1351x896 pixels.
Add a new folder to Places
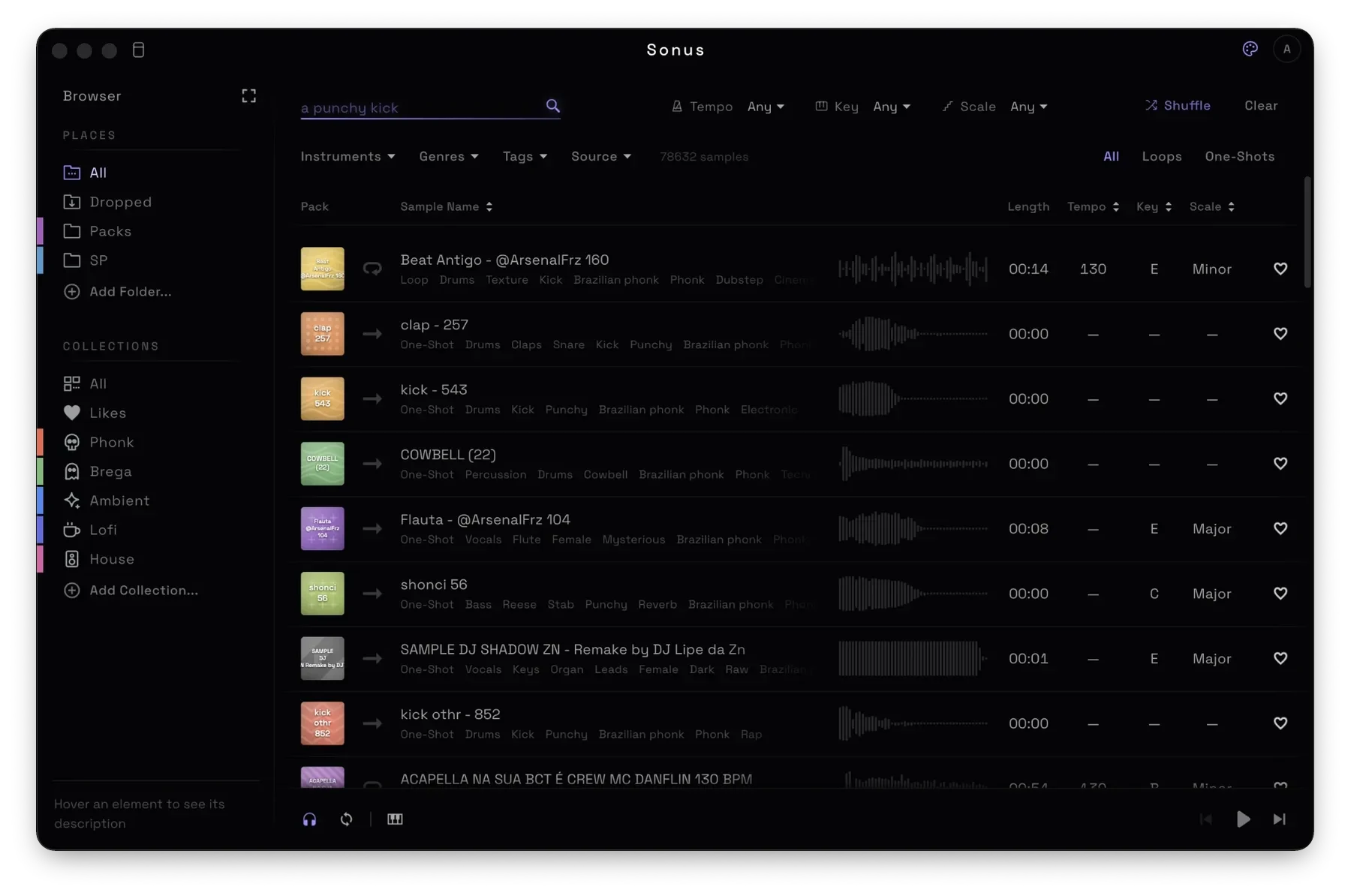coord(118,291)
